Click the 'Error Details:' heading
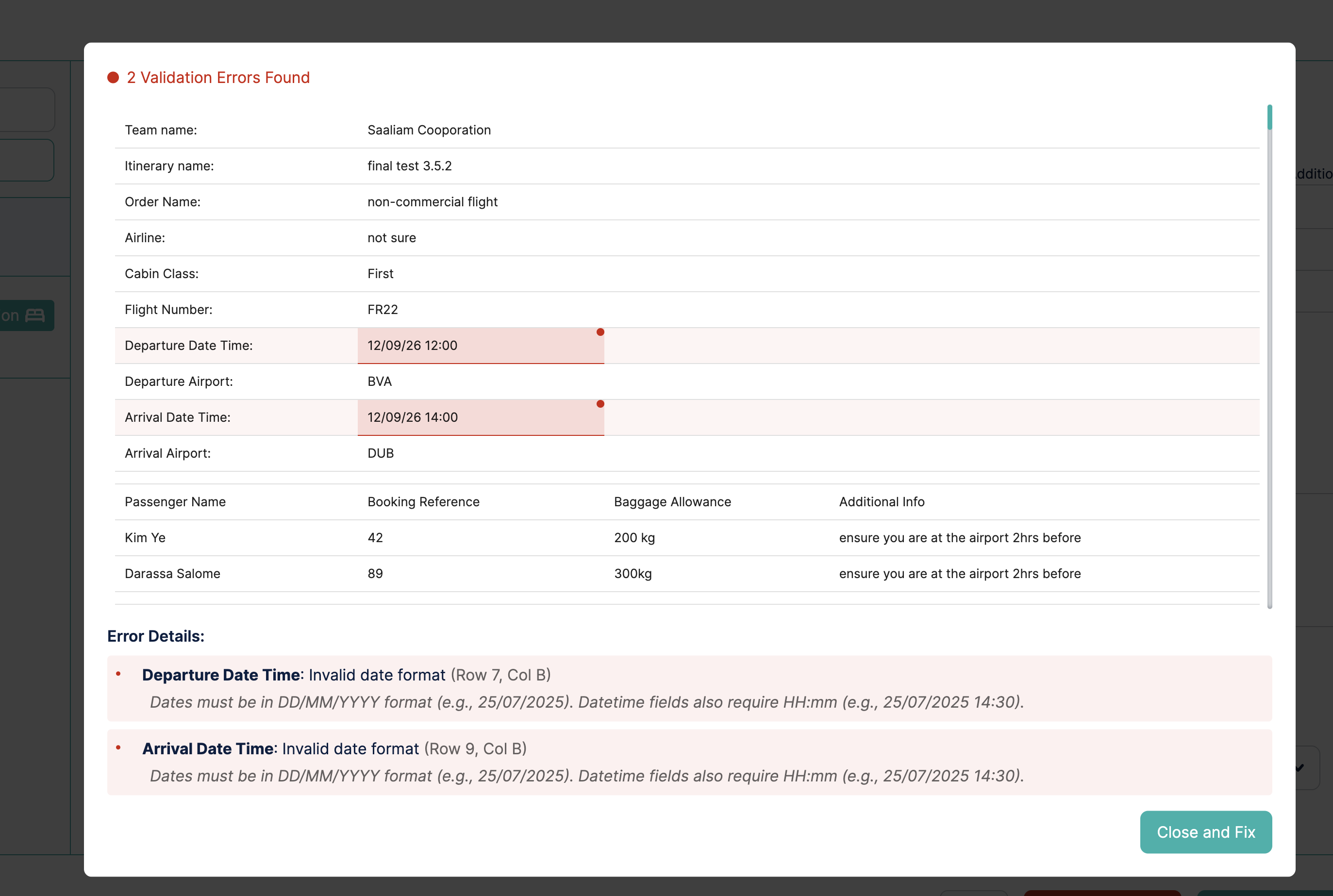Image resolution: width=1333 pixels, height=896 pixels. pos(156,636)
